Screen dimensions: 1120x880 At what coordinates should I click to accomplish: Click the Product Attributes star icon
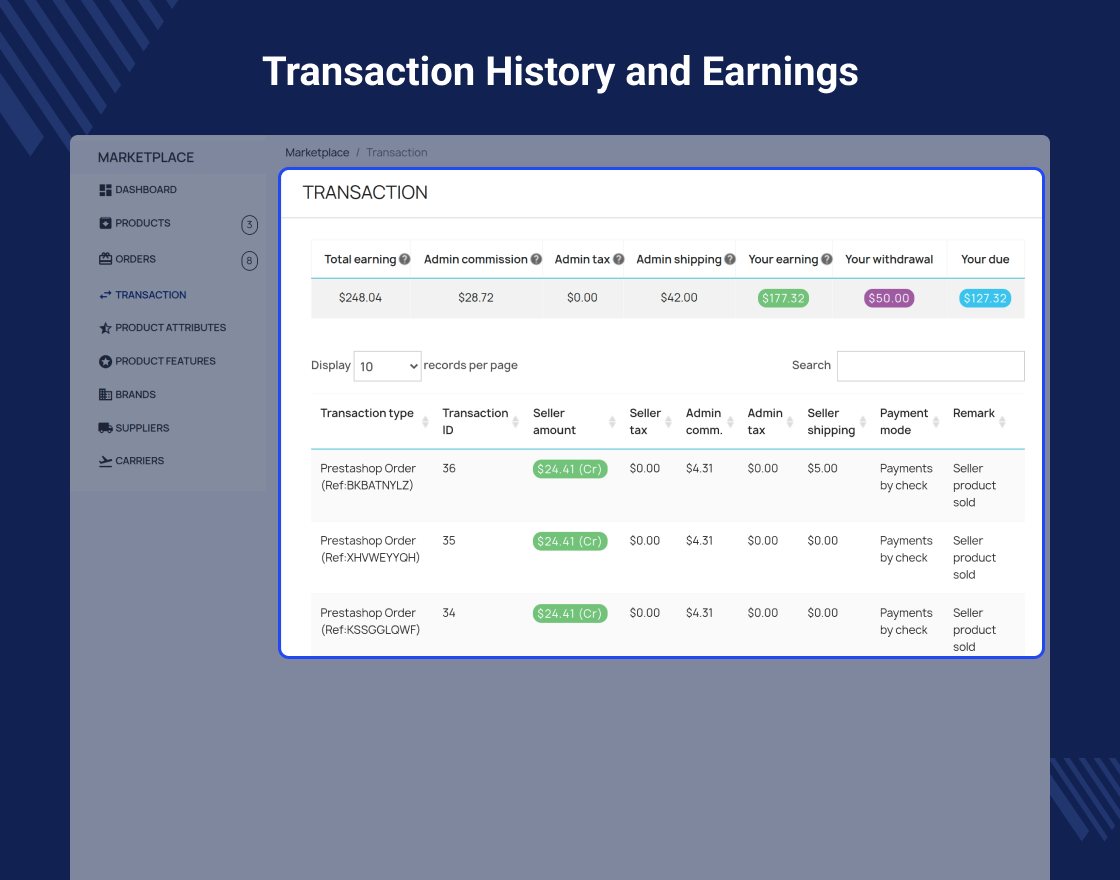[x=105, y=328]
